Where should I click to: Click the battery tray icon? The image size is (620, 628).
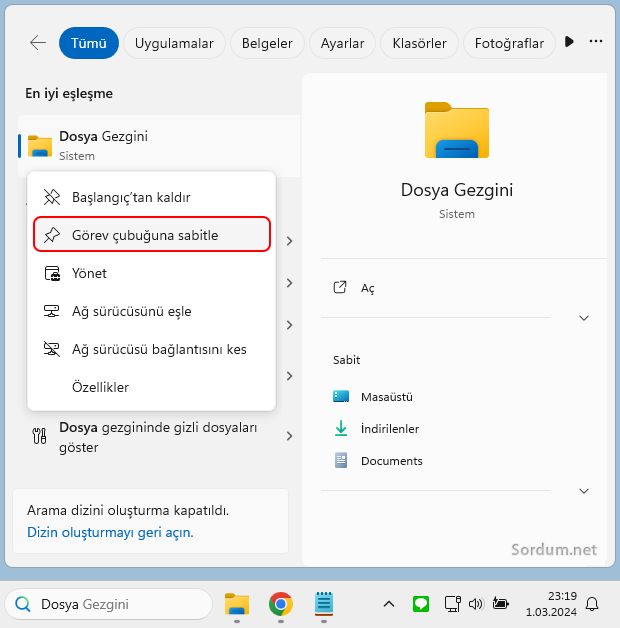501,603
